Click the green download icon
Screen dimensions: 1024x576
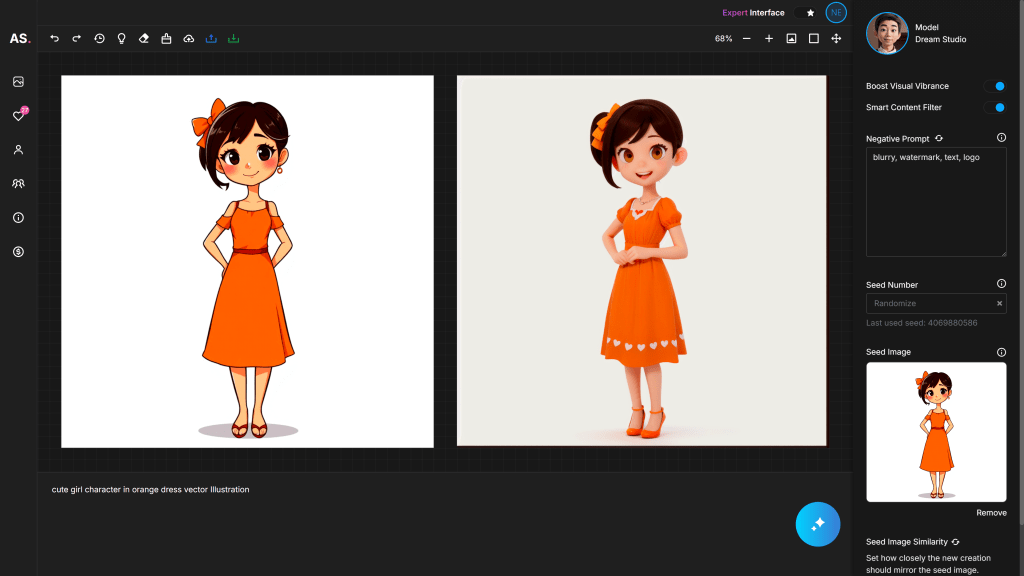coord(233,38)
